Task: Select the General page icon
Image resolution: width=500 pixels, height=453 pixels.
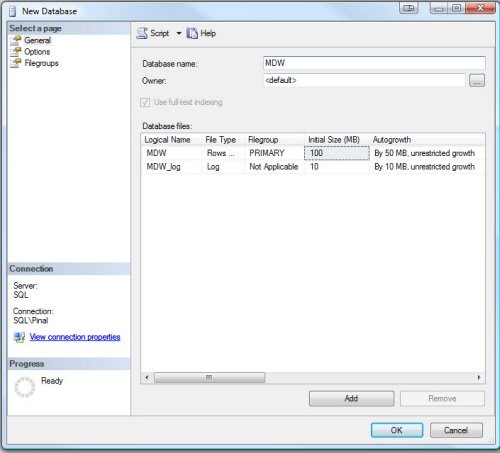Action: tap(16, 40)
